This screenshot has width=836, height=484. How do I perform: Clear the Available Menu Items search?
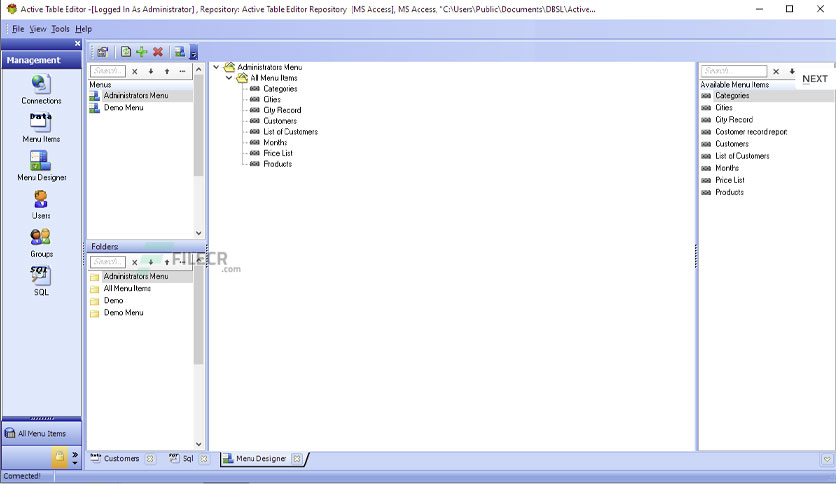[x=776, y=71]
